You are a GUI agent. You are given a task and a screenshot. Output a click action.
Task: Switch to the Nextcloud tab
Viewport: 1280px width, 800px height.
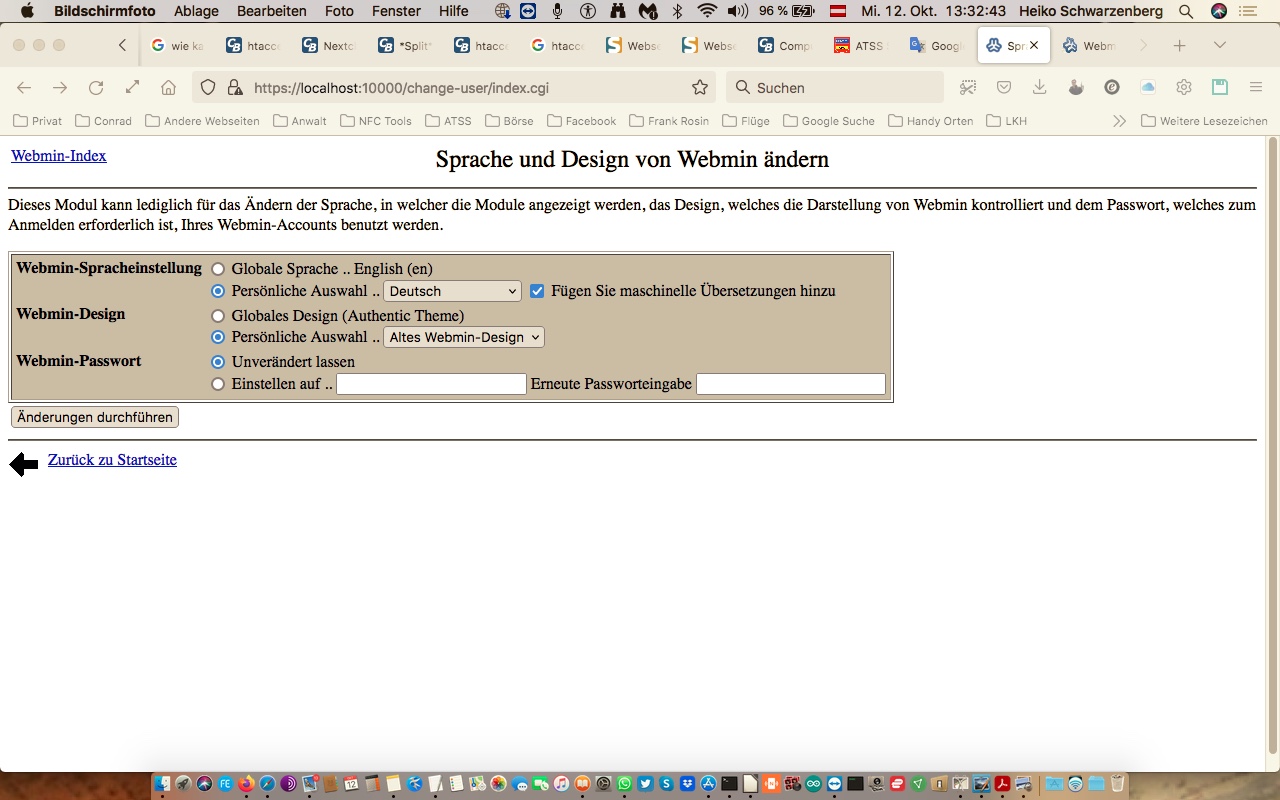328,46
